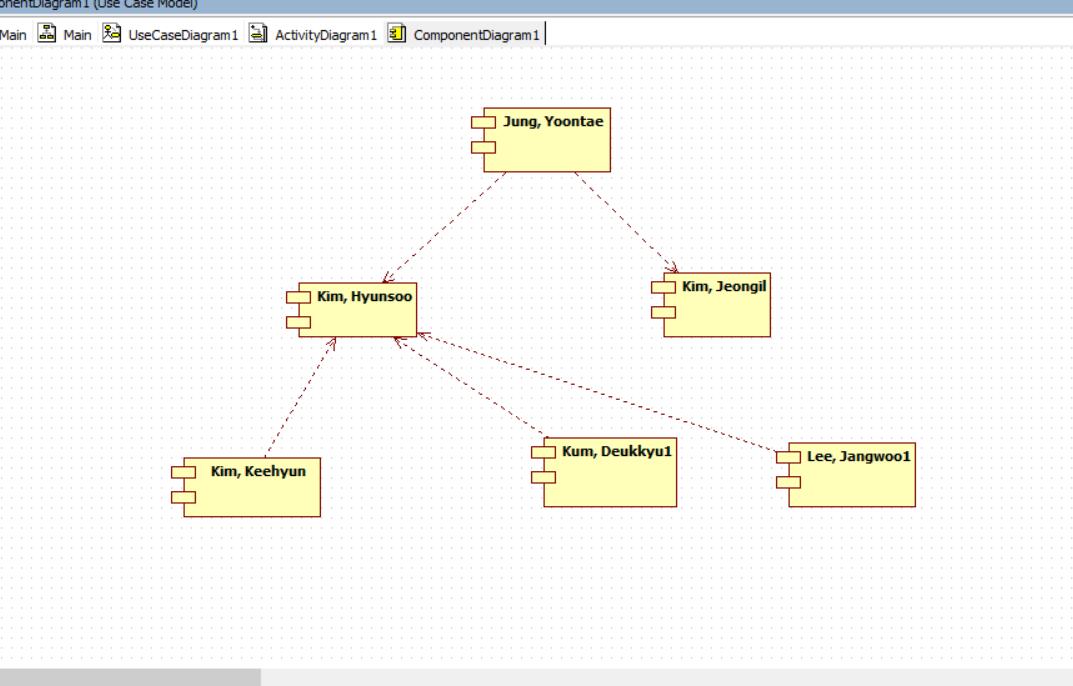
Task: Open the ActivityDiagram1 tab
Action: pyautogui.click(x=313, y=34)
